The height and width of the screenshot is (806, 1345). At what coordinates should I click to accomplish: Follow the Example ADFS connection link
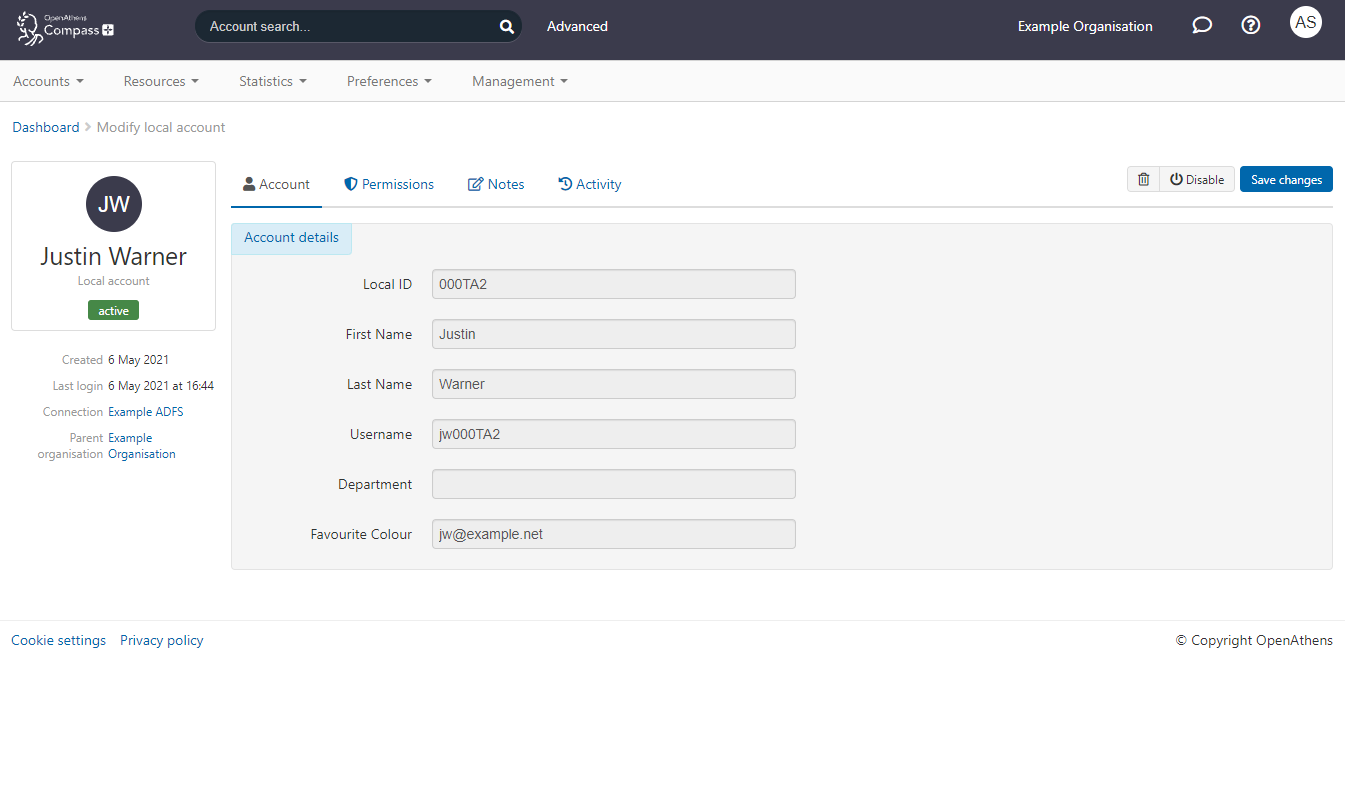click(x=145, y=412)
